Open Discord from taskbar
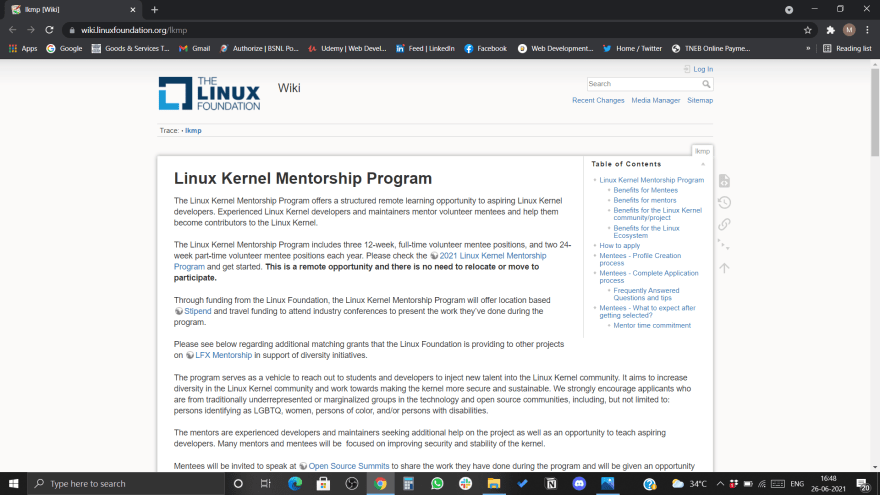Viewport: 880px width, 495px height. [579, 483]
